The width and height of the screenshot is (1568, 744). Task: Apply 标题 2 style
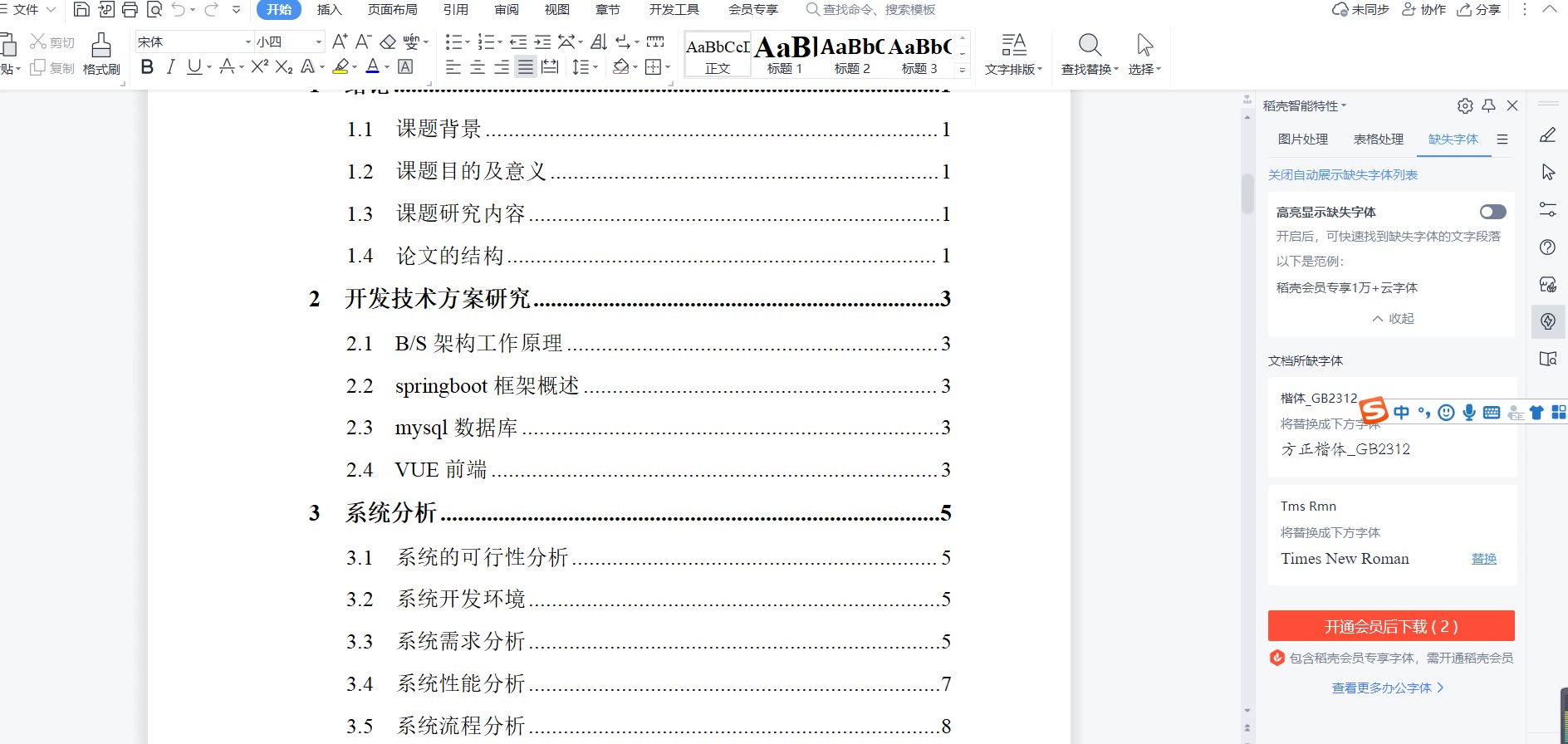(x=852, y=55)
